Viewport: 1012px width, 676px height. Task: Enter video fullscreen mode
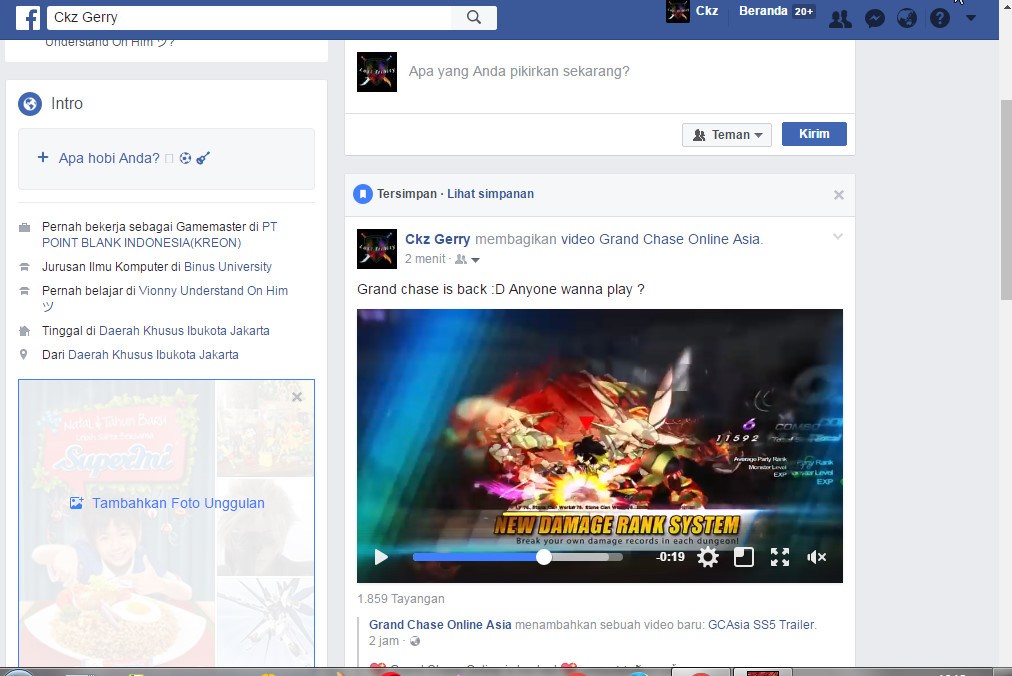[x=780, y=557]
